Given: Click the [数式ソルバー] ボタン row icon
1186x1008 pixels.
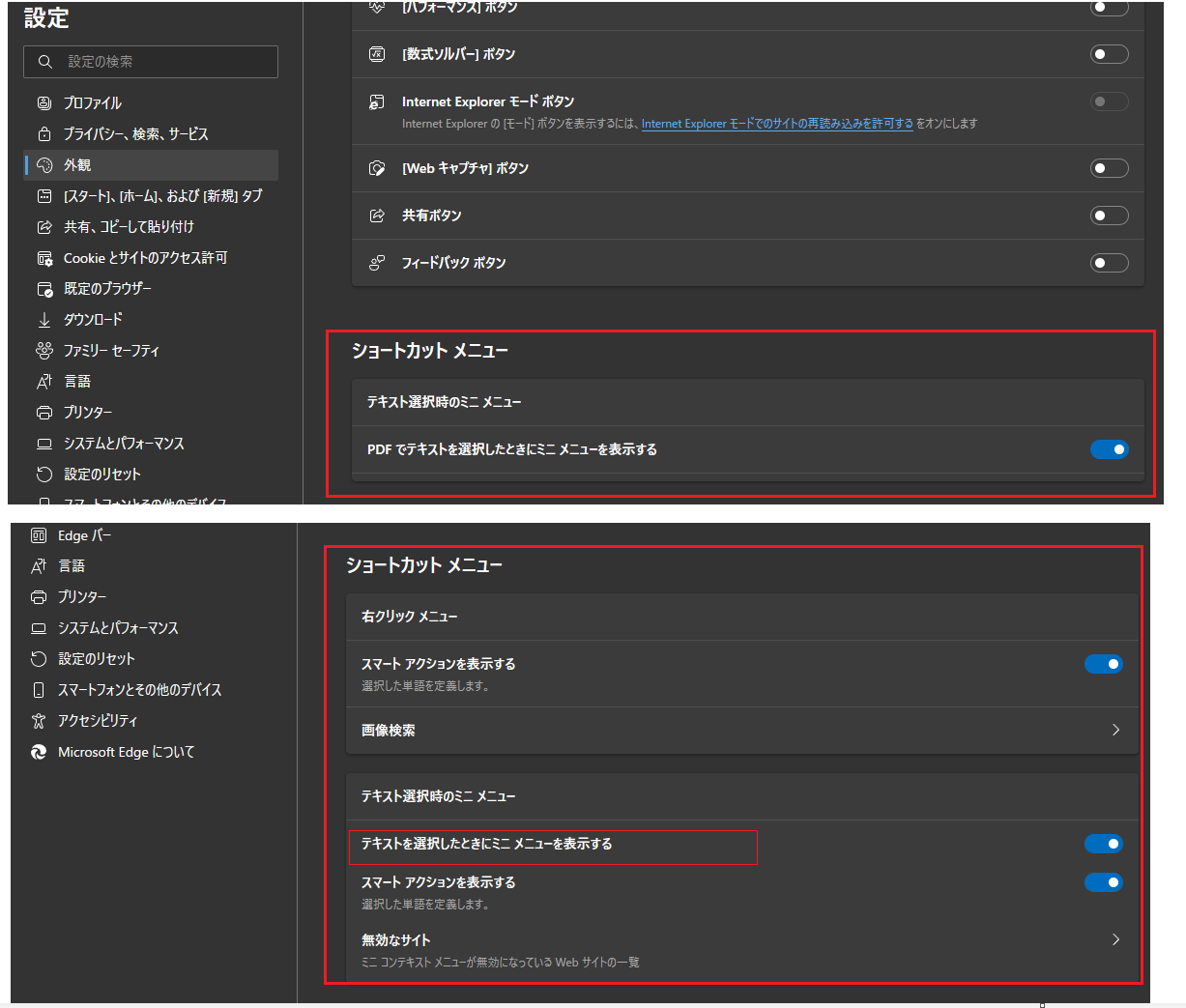Looking at the screenshot, I should tap(377, 54).
